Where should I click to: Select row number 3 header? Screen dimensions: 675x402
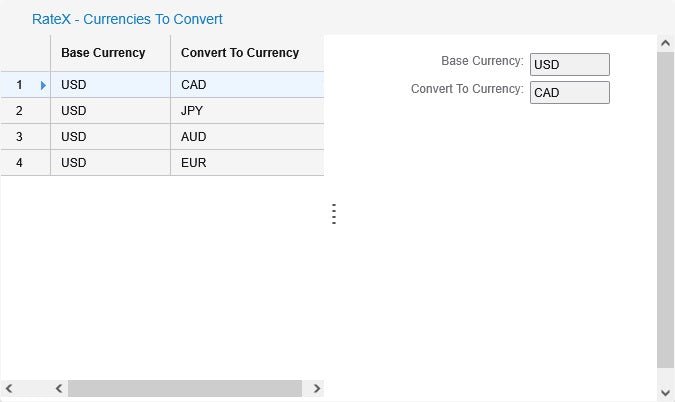20,137
